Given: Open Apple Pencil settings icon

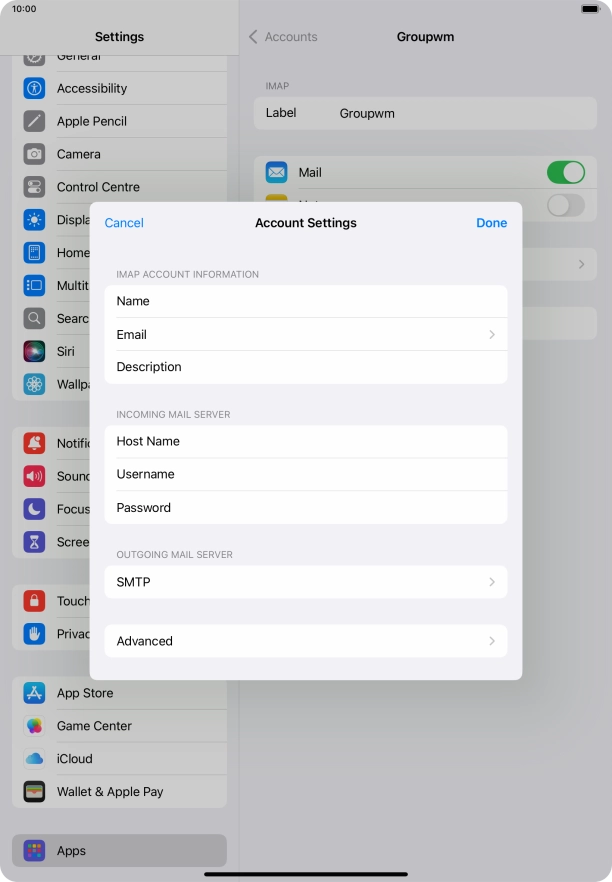Looking at the screenshot, I should tap(35, 121).
